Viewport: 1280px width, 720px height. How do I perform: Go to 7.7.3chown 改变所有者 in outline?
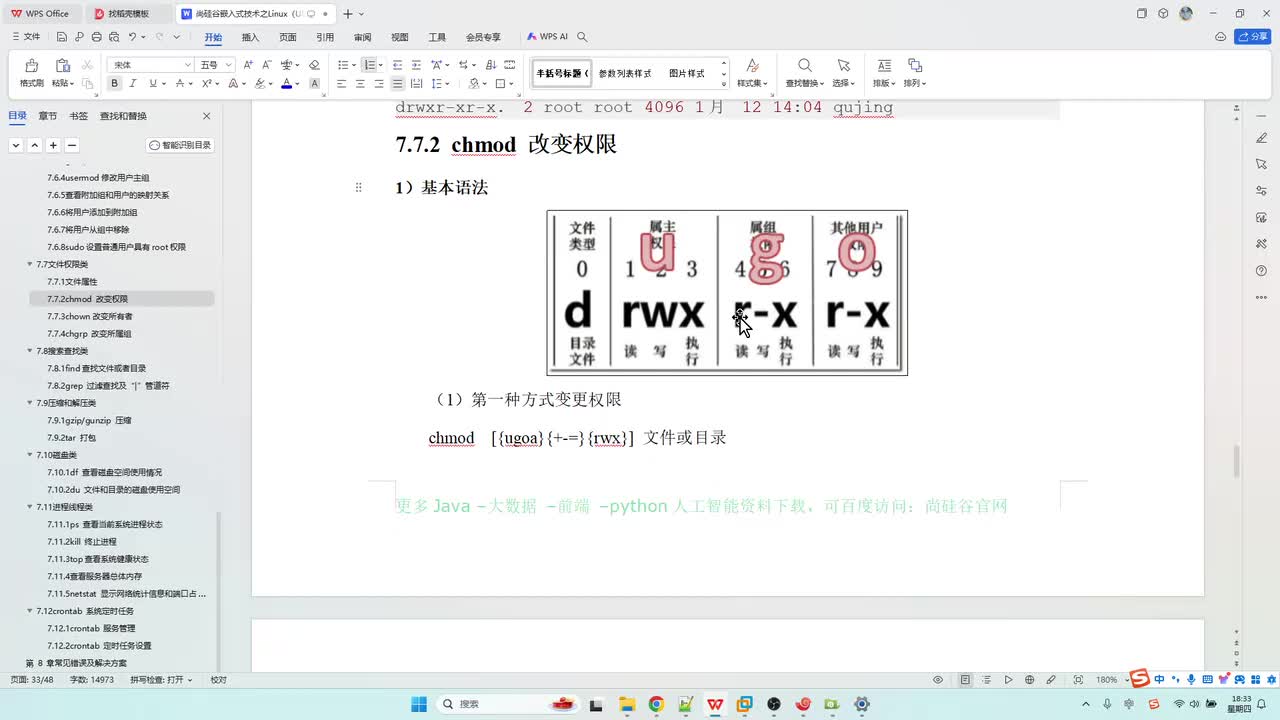(x=89, y=316)
